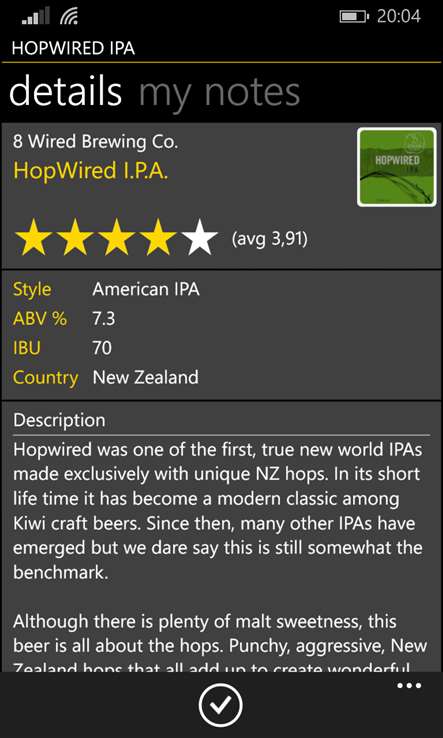This screenshot has width=443, height=738.
Task: Tap the cellular signal bars icon
Action: point(36,17)
